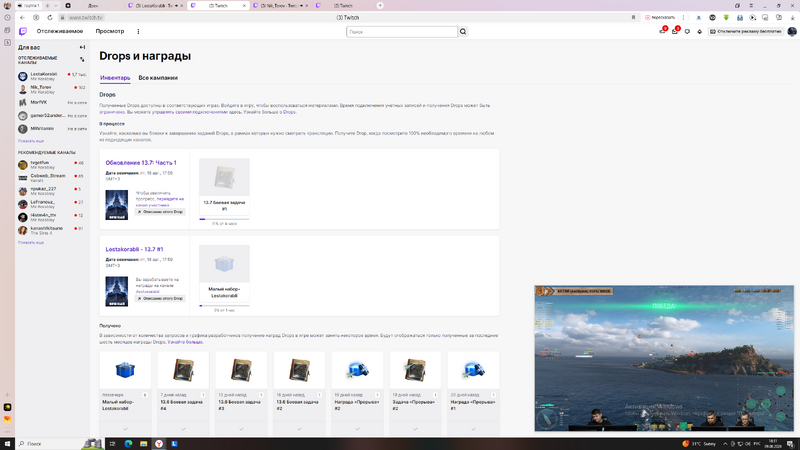The height and width of the screenshot is (450, 800).
Task: Open the notifications inbox icon with badge
Action: (x=675, y=32)
